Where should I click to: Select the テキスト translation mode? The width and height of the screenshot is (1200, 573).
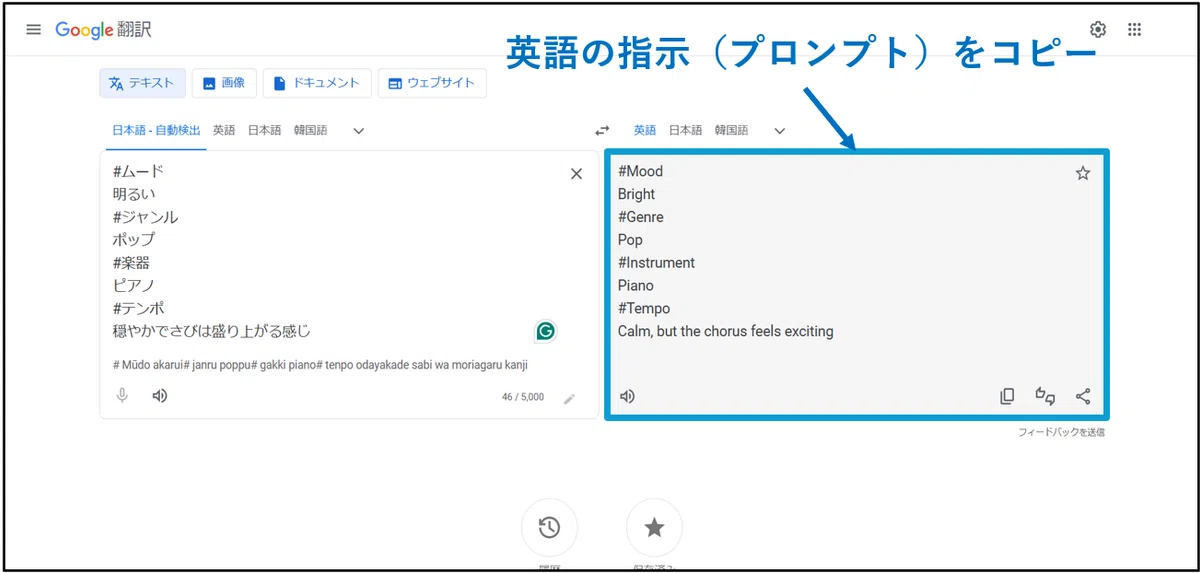142,83
